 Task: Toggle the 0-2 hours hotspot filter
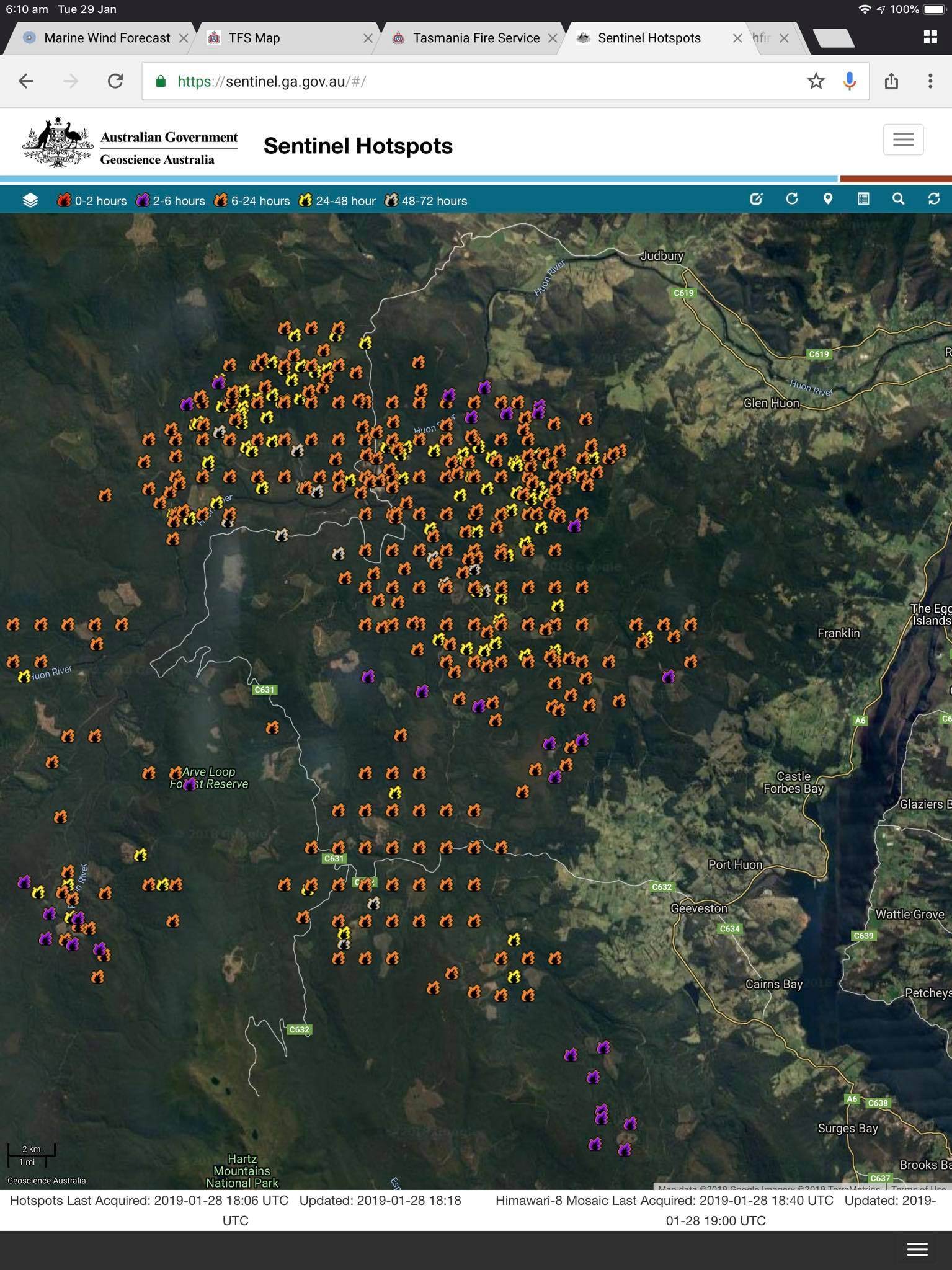(x=92, y=201)
